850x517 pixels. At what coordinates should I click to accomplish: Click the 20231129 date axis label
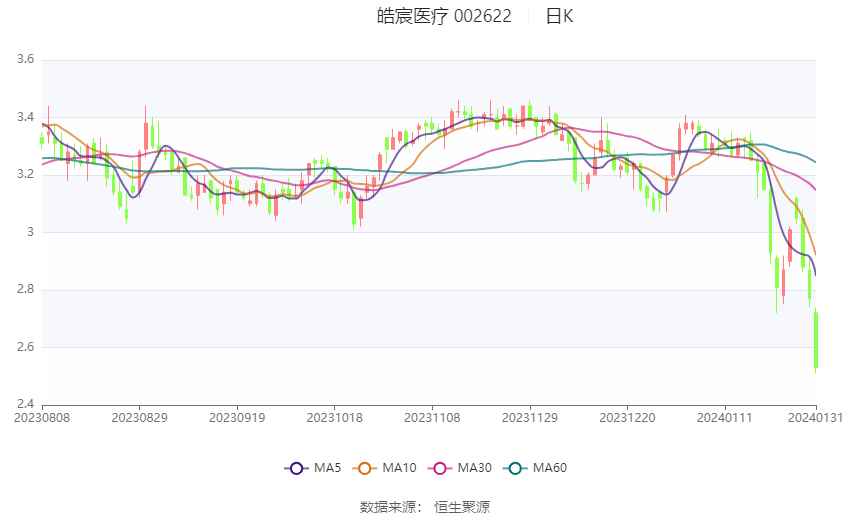coord(530,418)
